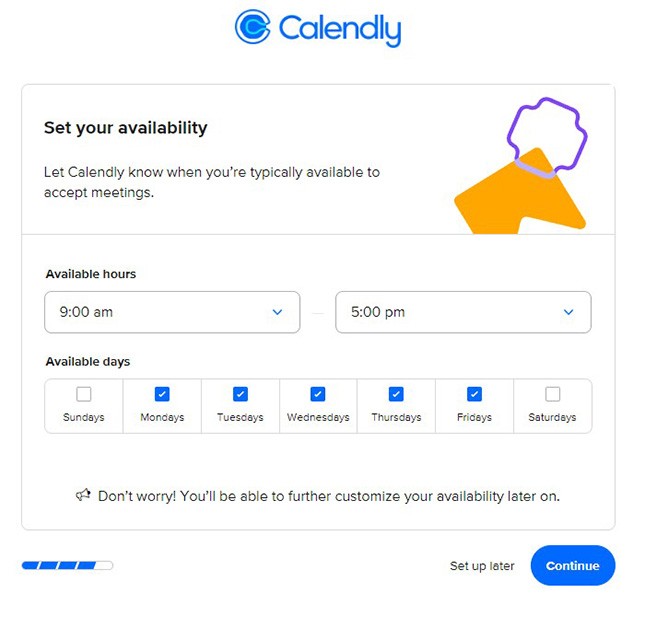Click the blue Continue button
The height and width of the screenshot is (640, 645).
click(573, 566)
